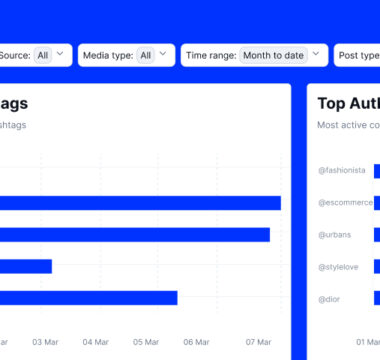The height and width of the screenshot is (360, 380).
Task: Open the @urbans author label
Action: [x=334, y=235]
